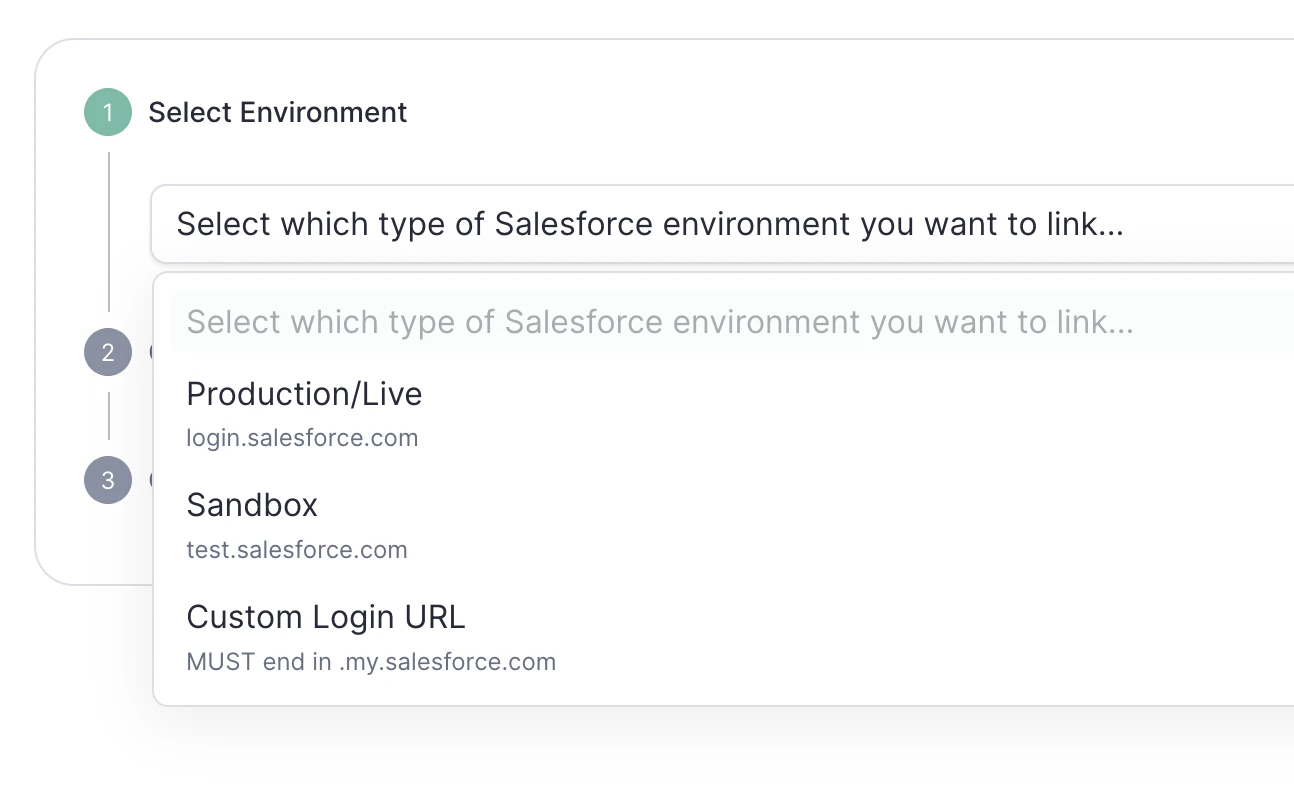This screenshot has width=1294, height=790.
Task: Select the test.salesforce.com subtitle
Action: coord(297,550)
